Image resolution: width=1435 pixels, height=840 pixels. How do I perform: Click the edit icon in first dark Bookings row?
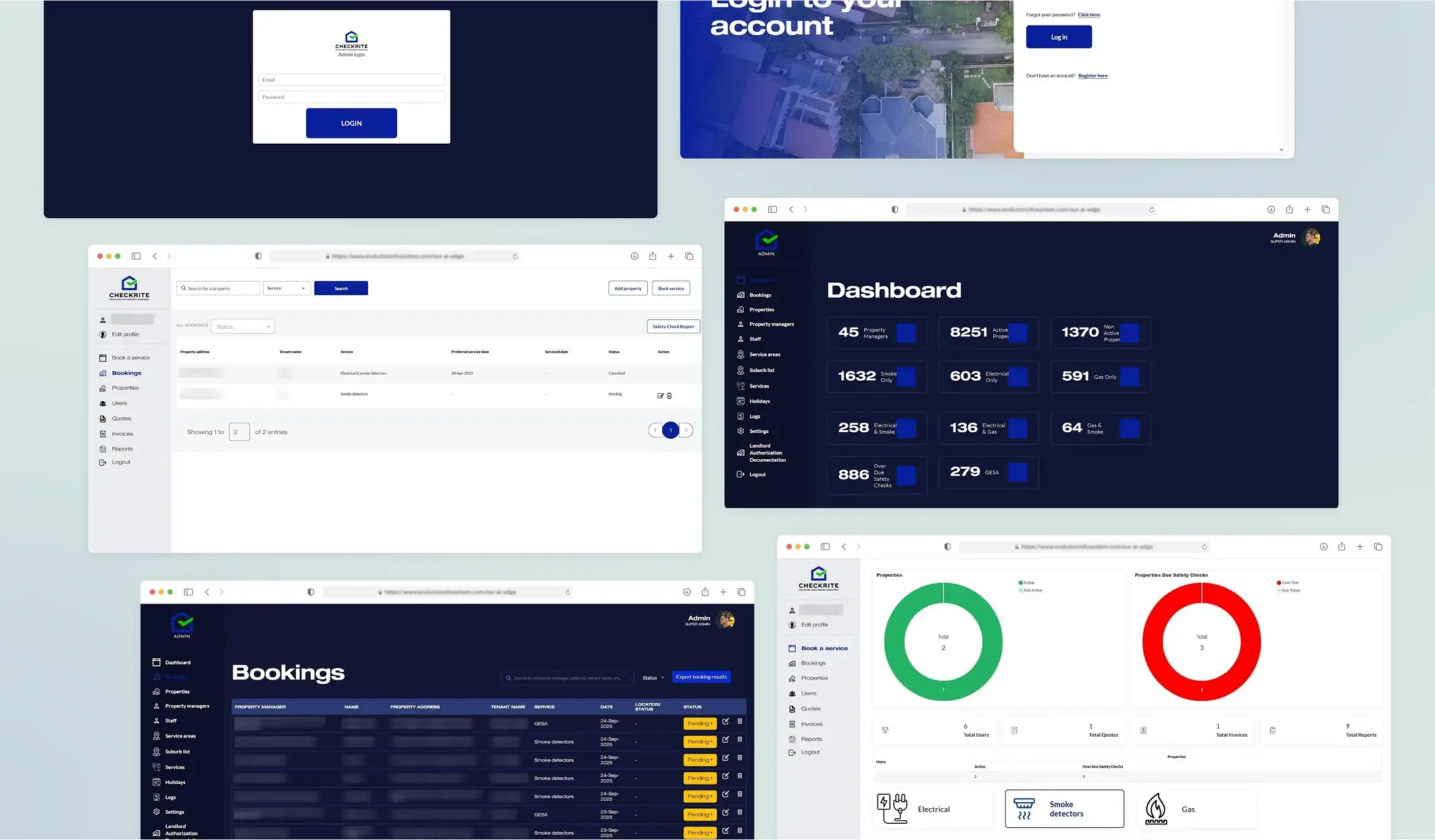(726, 722)
